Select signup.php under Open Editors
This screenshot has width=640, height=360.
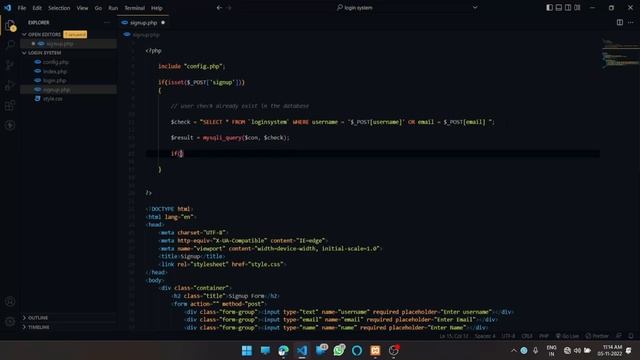click(x=68, y=44)
